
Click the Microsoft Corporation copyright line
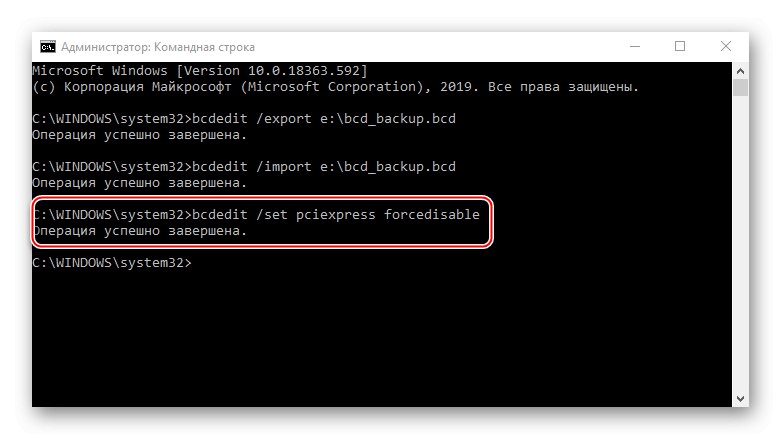335,87
